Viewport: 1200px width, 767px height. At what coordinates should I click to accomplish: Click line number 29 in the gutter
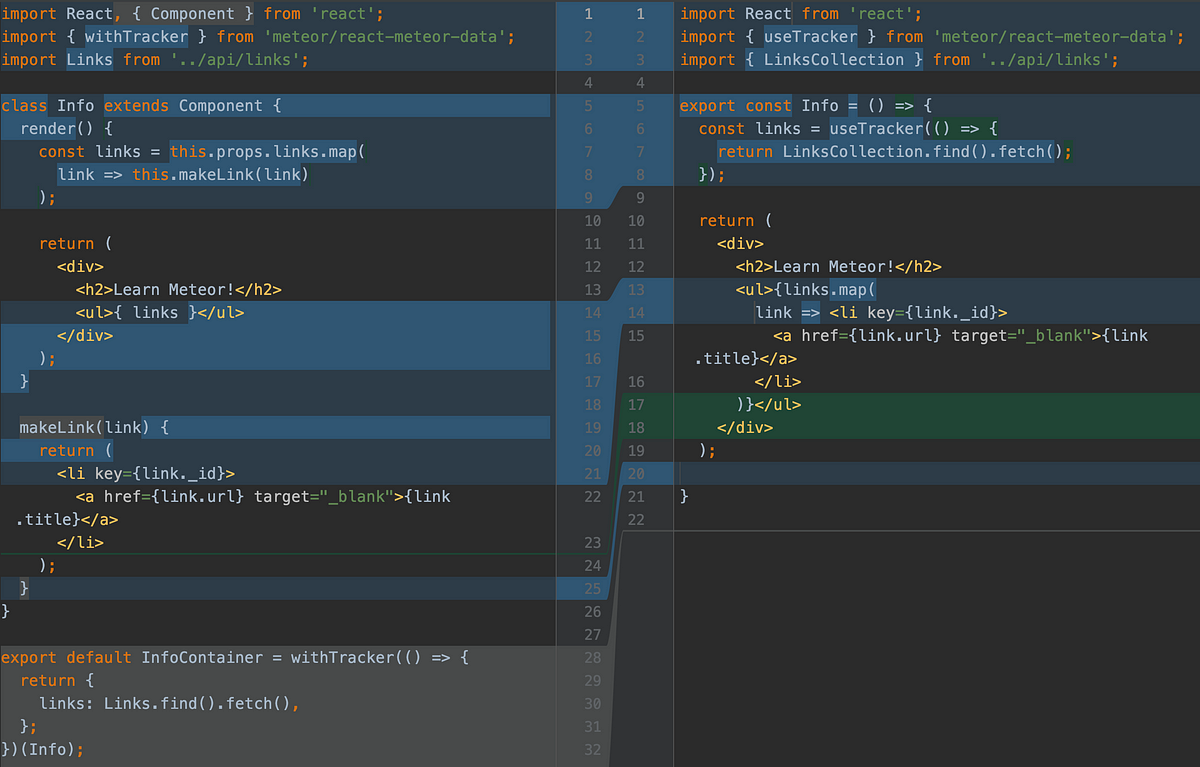point(593,681)
